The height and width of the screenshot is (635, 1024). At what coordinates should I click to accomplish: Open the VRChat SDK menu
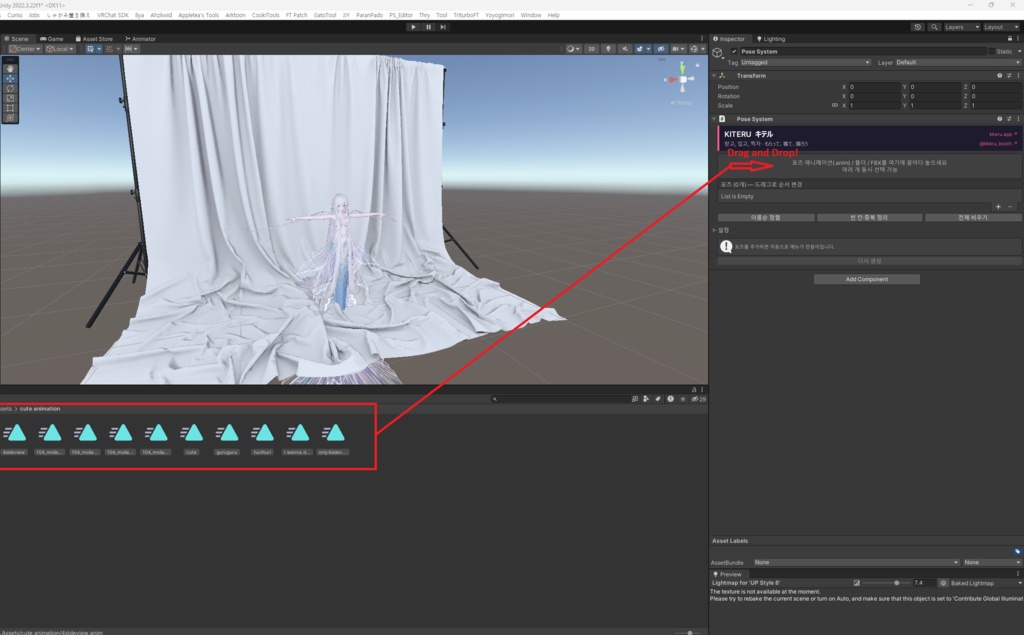112,15
